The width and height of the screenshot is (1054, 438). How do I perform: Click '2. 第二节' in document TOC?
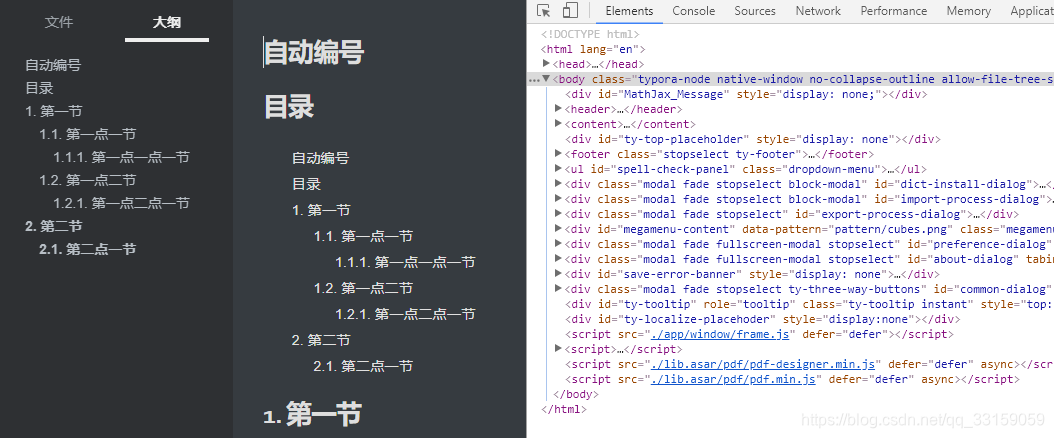coord(321,340)
